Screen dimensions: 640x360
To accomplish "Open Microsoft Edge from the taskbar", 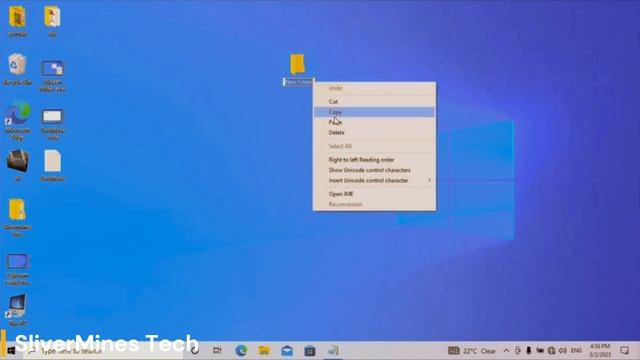I will point(241,351).
